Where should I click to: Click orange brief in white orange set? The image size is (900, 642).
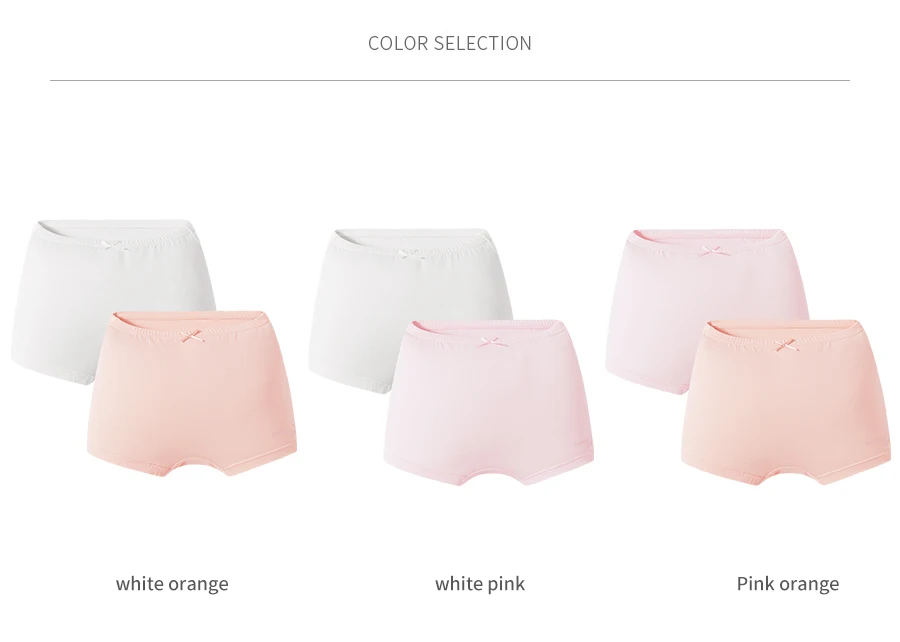point(192,394)
